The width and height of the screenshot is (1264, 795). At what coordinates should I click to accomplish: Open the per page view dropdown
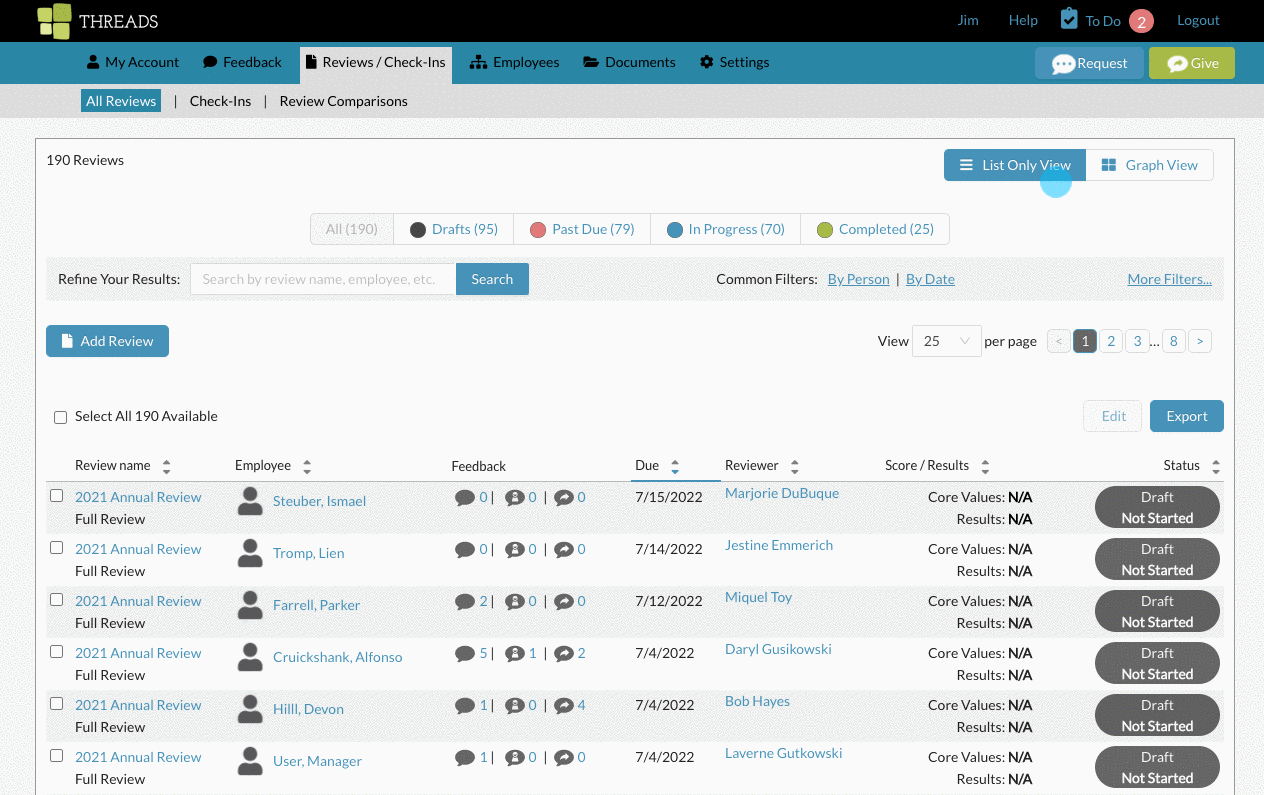(x=947, y=341)
